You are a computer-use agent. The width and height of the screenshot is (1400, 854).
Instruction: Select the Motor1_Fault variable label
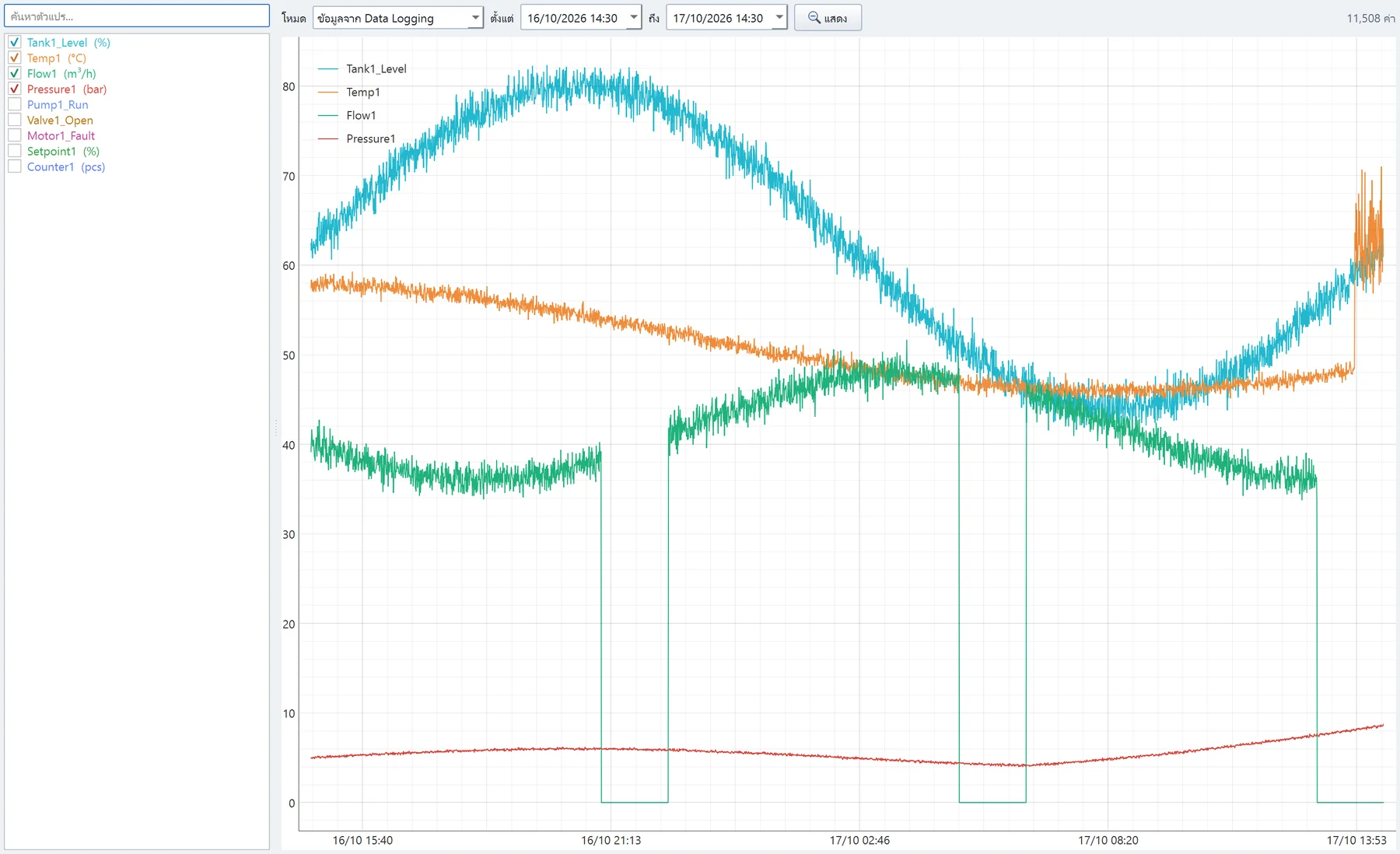[61, 136]
